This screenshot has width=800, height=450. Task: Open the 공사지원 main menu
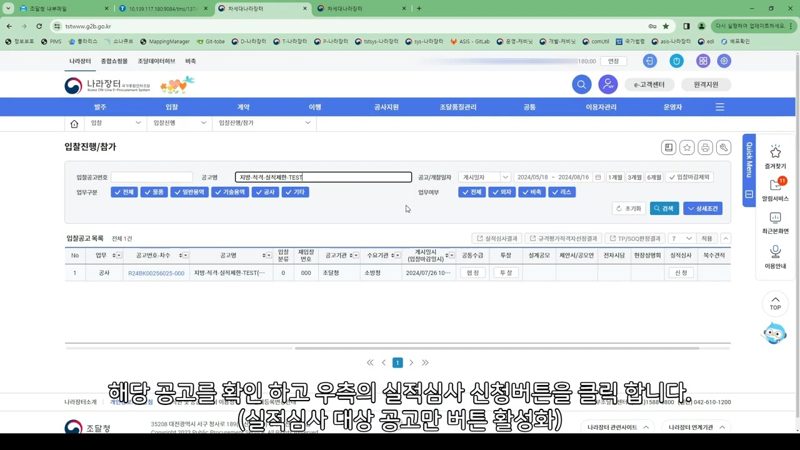click(x=386, y=107)
